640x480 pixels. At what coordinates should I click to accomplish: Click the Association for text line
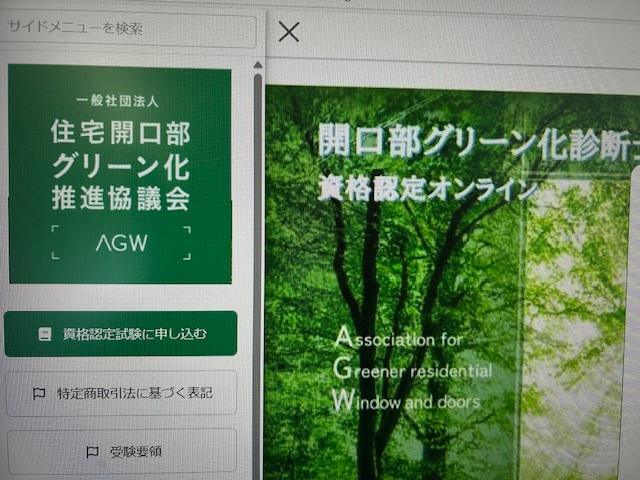click(400, 338)
